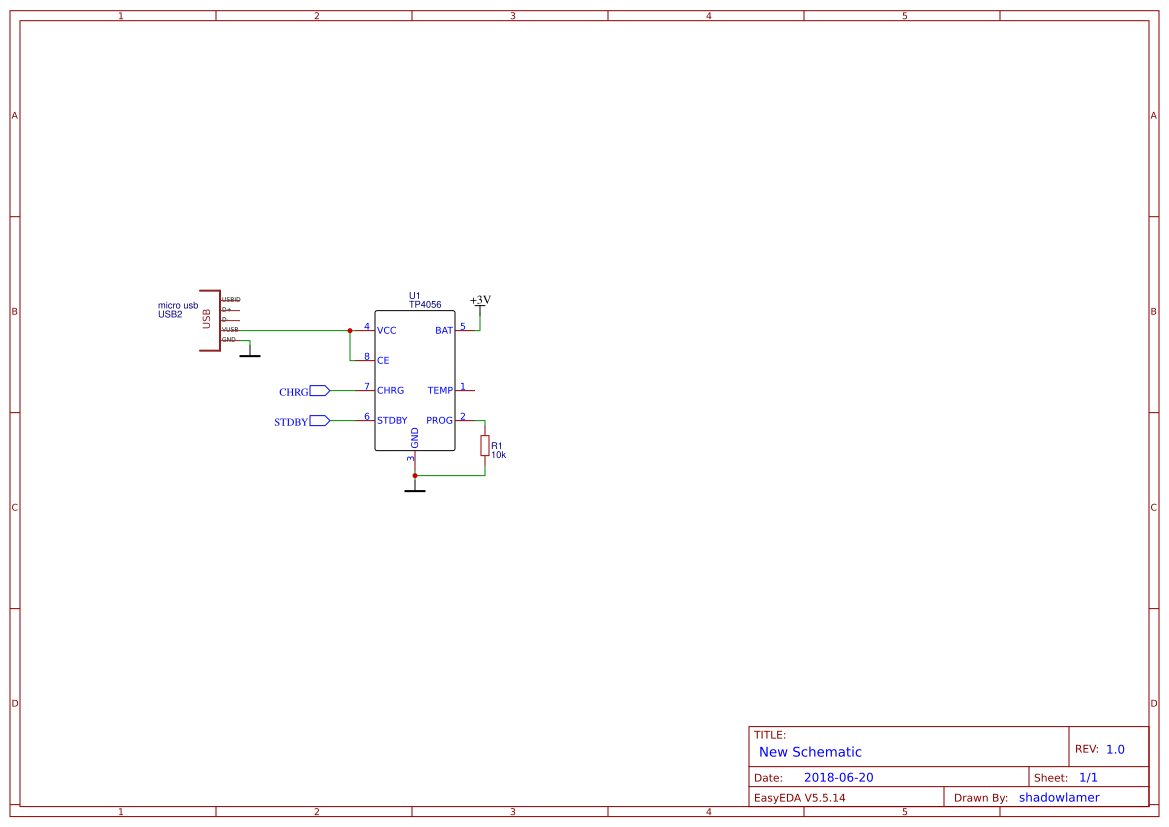Click the micro usb connector symbol USB2

tap(210, 320)
